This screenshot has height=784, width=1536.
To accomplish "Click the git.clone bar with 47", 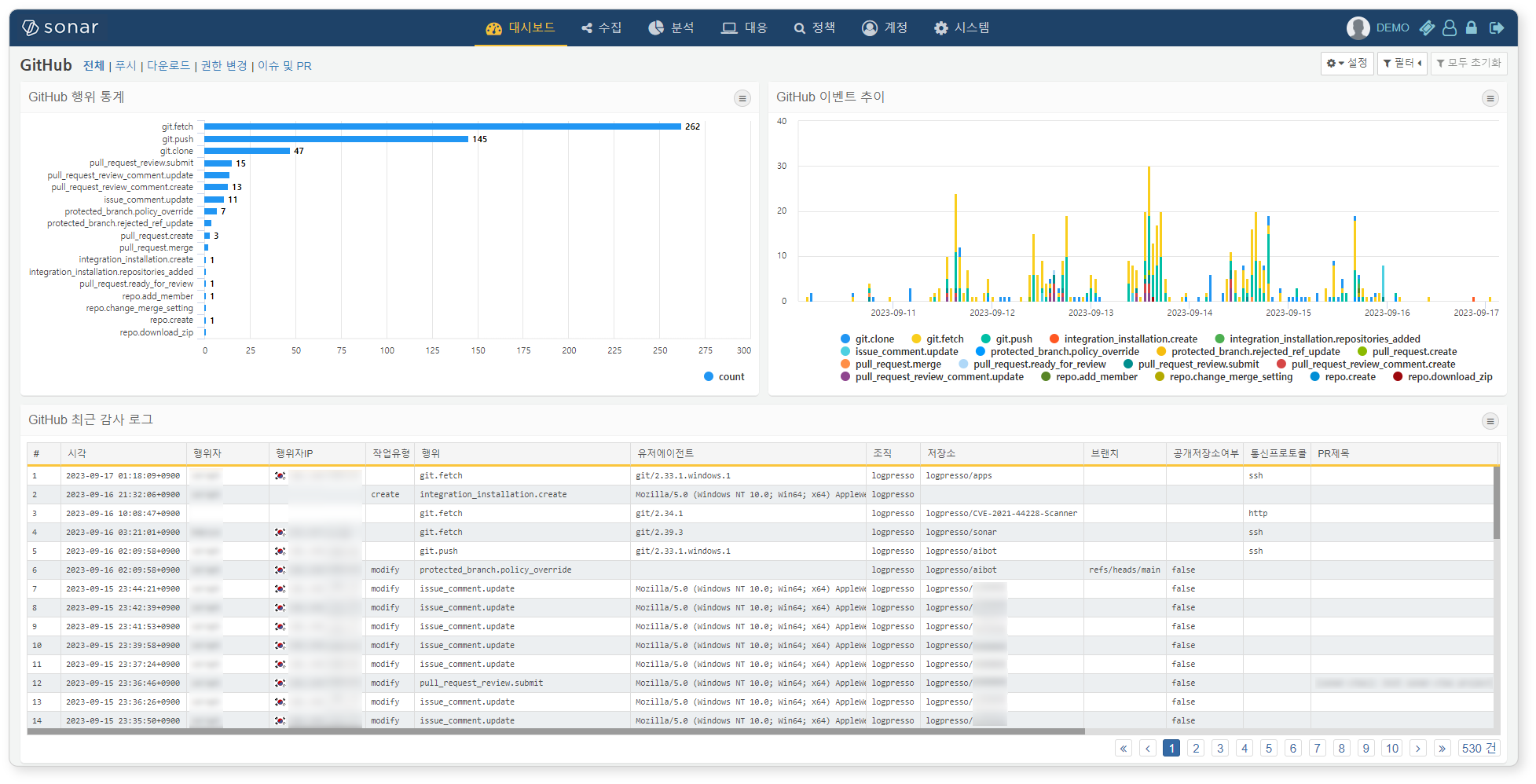I will 247,151.
